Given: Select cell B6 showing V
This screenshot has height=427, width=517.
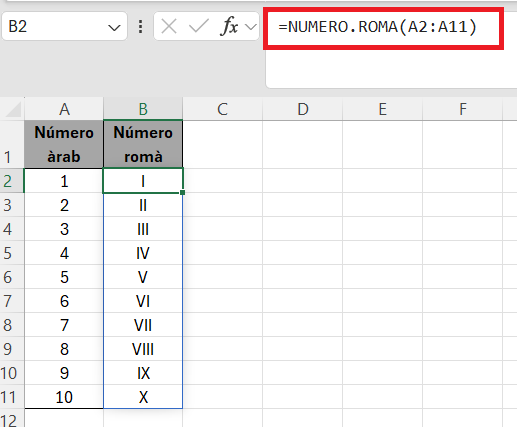Looking at the screenshot, I should click(x=143, y=277).
